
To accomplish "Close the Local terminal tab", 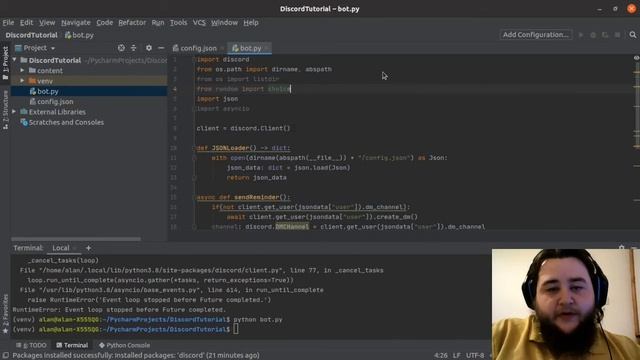I will click(x=75, y=248).
